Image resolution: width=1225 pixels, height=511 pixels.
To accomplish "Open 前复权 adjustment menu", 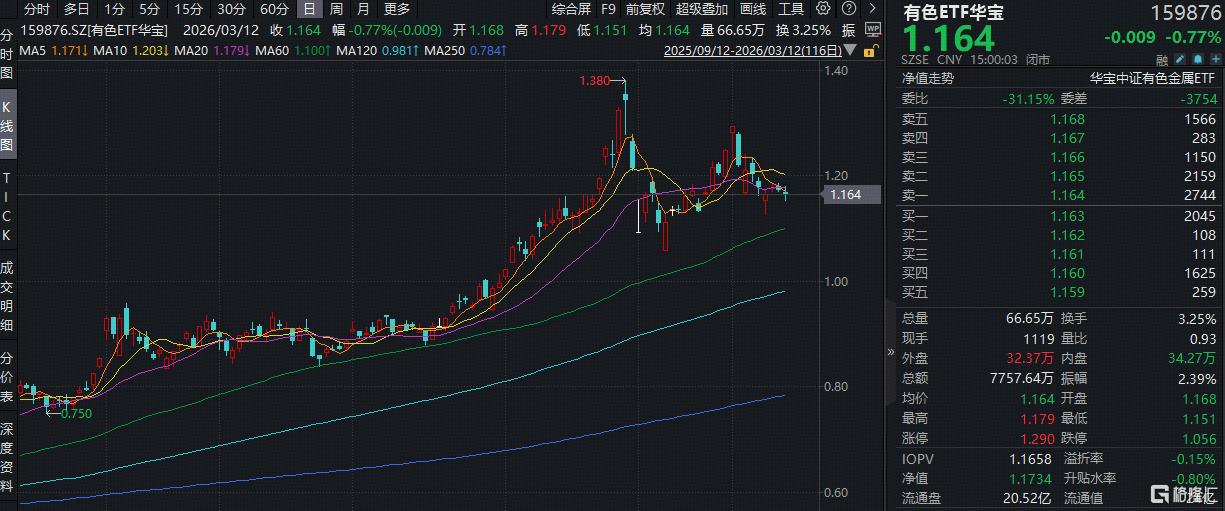I will pos(647,9).
